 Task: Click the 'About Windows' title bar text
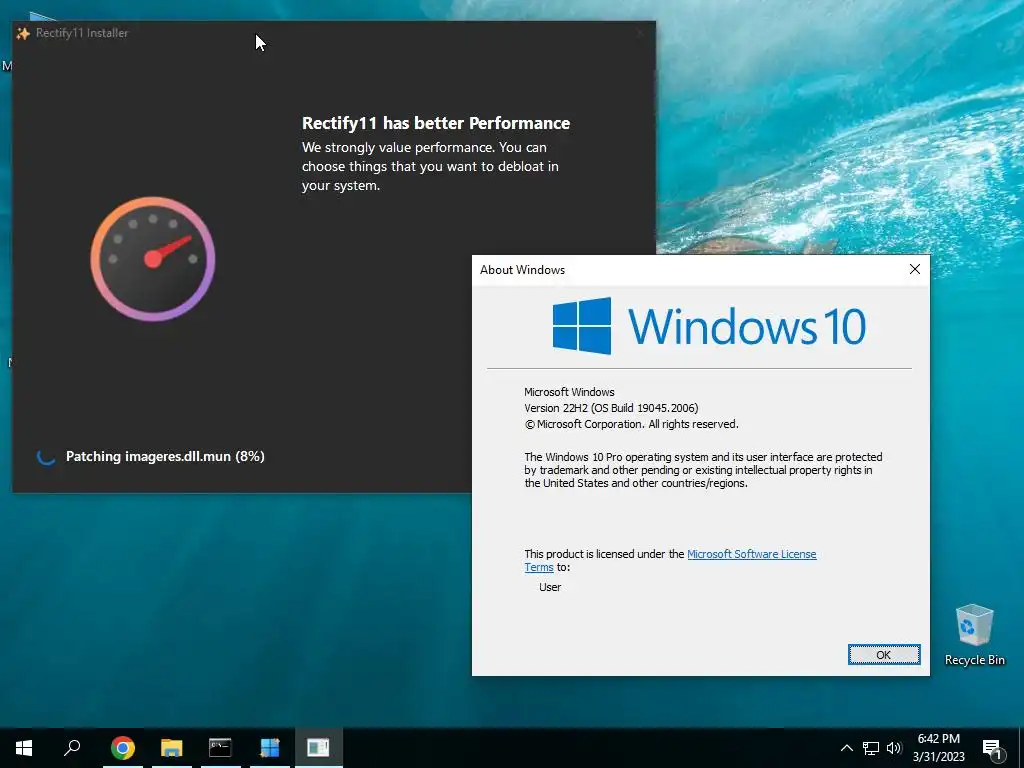tap(522, 270)
